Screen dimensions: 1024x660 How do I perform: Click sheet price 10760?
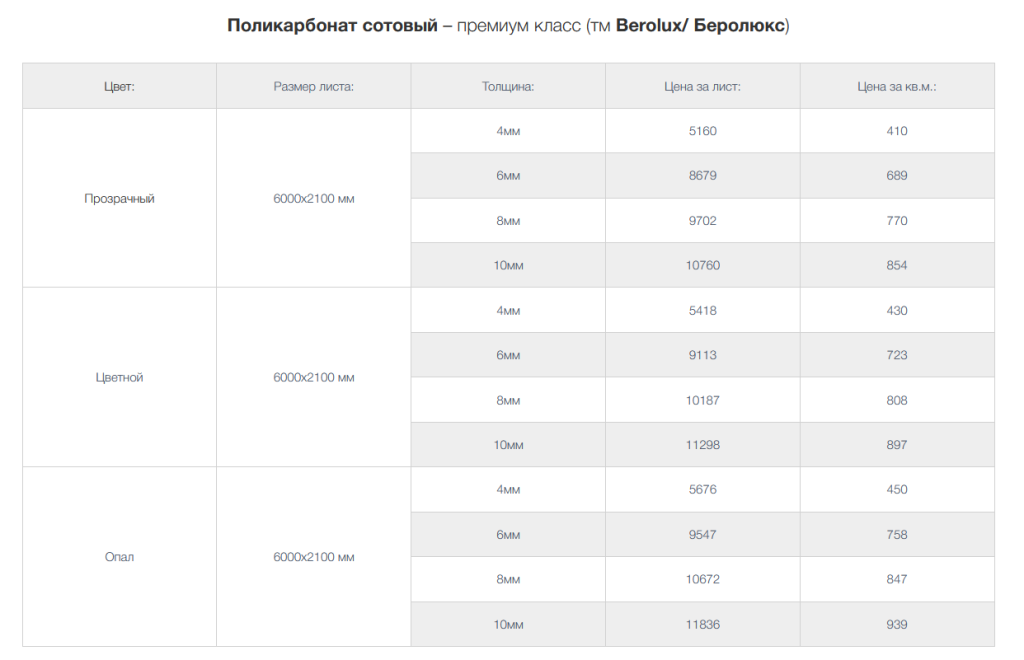point(702,265)
